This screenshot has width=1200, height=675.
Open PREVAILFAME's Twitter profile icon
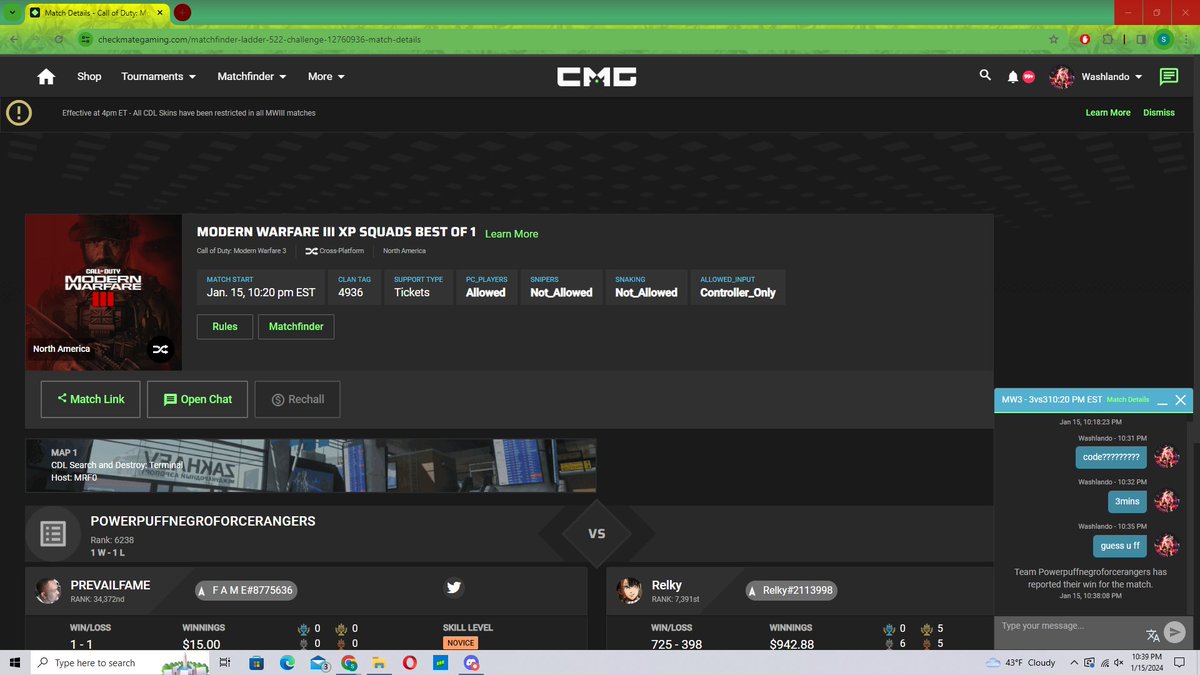pyautogui.click(x=453, y=588)
